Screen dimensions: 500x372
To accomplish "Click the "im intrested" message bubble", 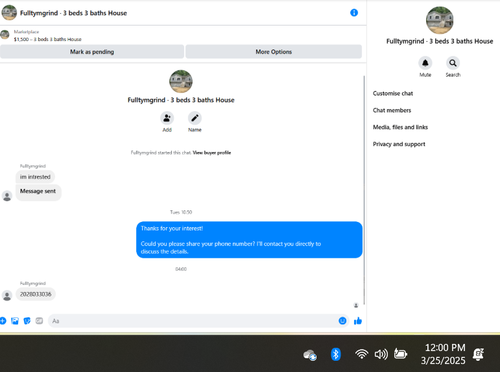I will 35,177.
